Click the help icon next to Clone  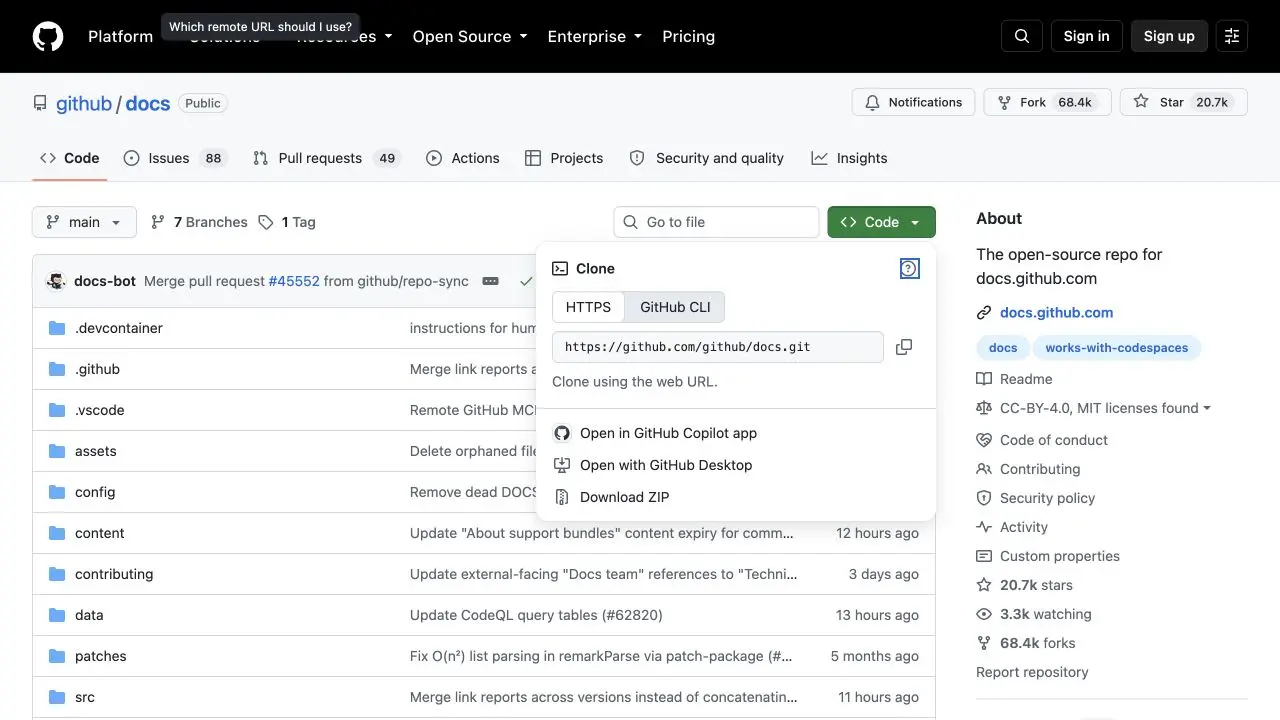pos(909,268)
